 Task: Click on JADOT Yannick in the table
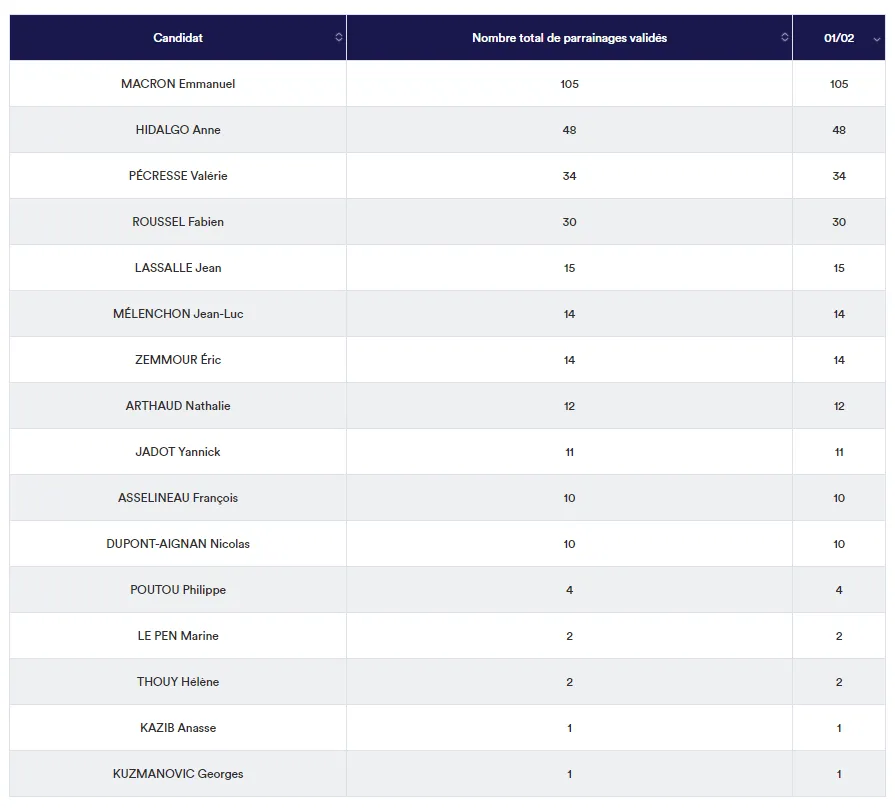[178, 452]
